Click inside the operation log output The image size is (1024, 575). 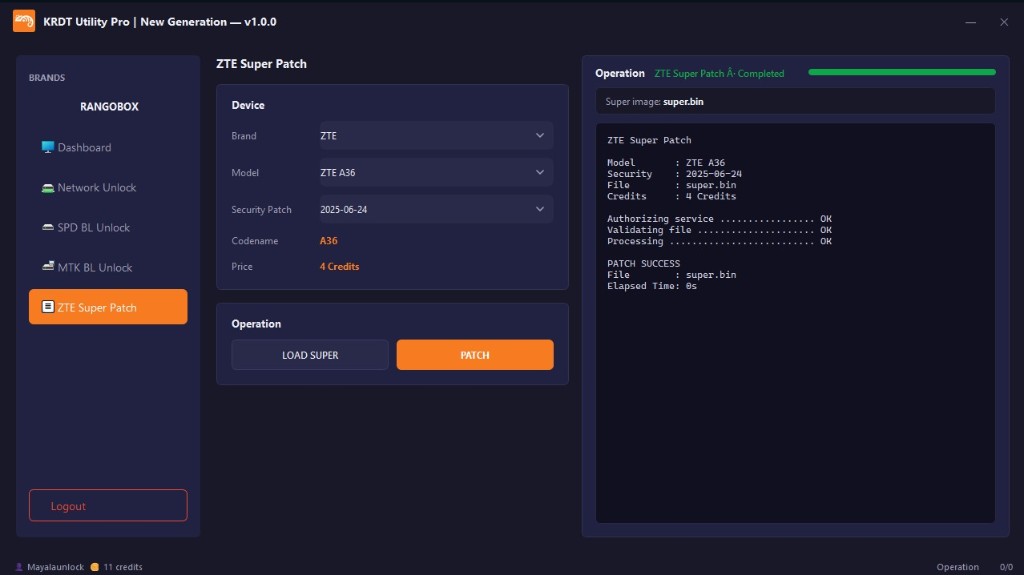click(795, 323)
